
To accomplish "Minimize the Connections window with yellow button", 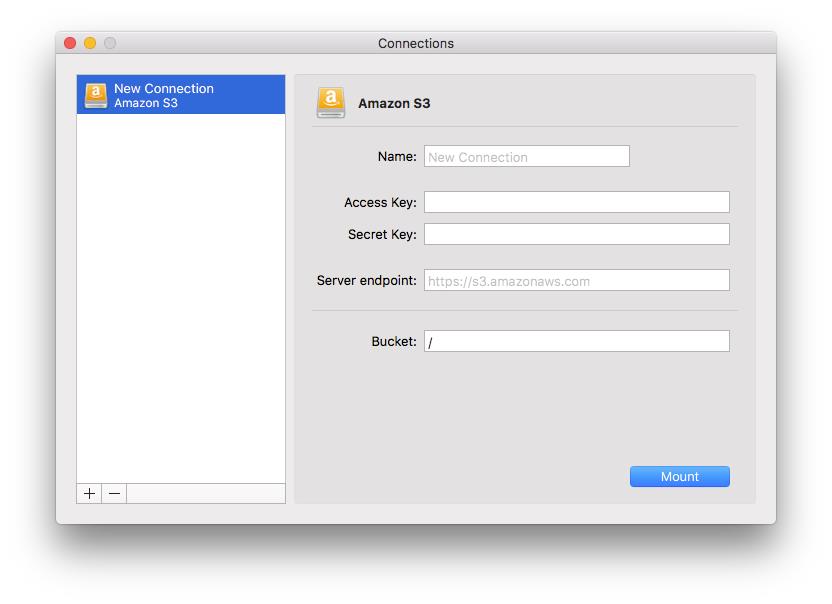I will point(90,43).
